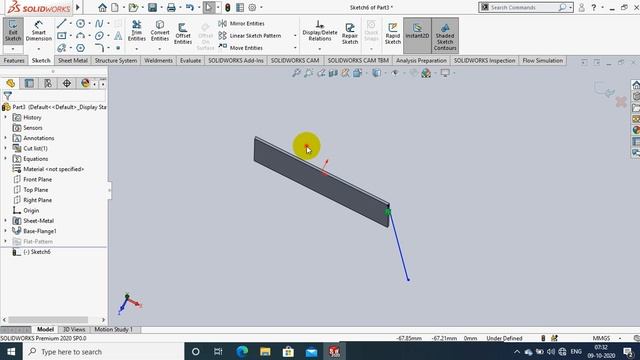The image size is (640, 360).
Task: Open the DisplayManager tab
Action: click(x=85, y=83)
